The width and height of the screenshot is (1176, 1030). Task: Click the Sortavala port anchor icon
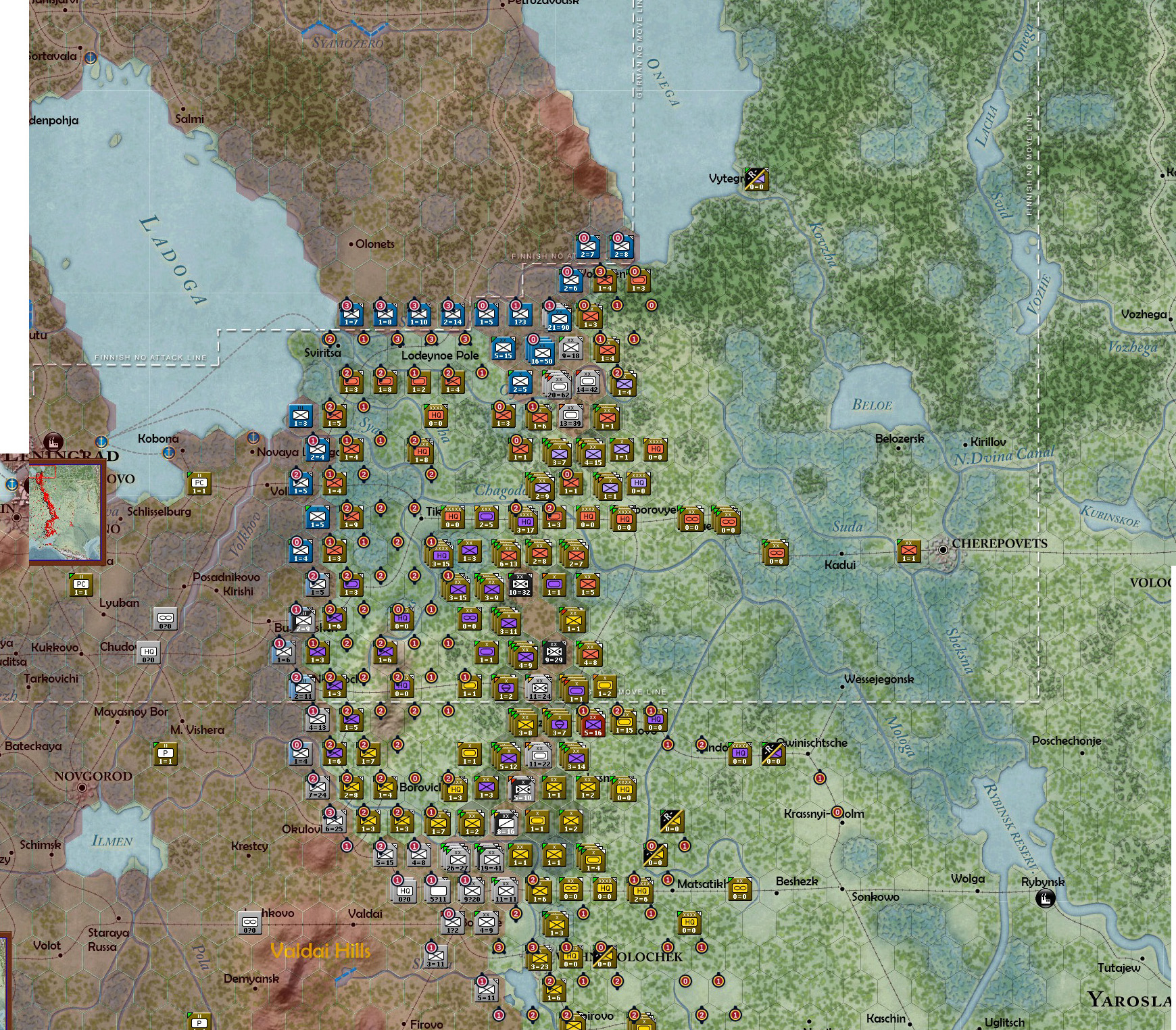click(91, 57)
